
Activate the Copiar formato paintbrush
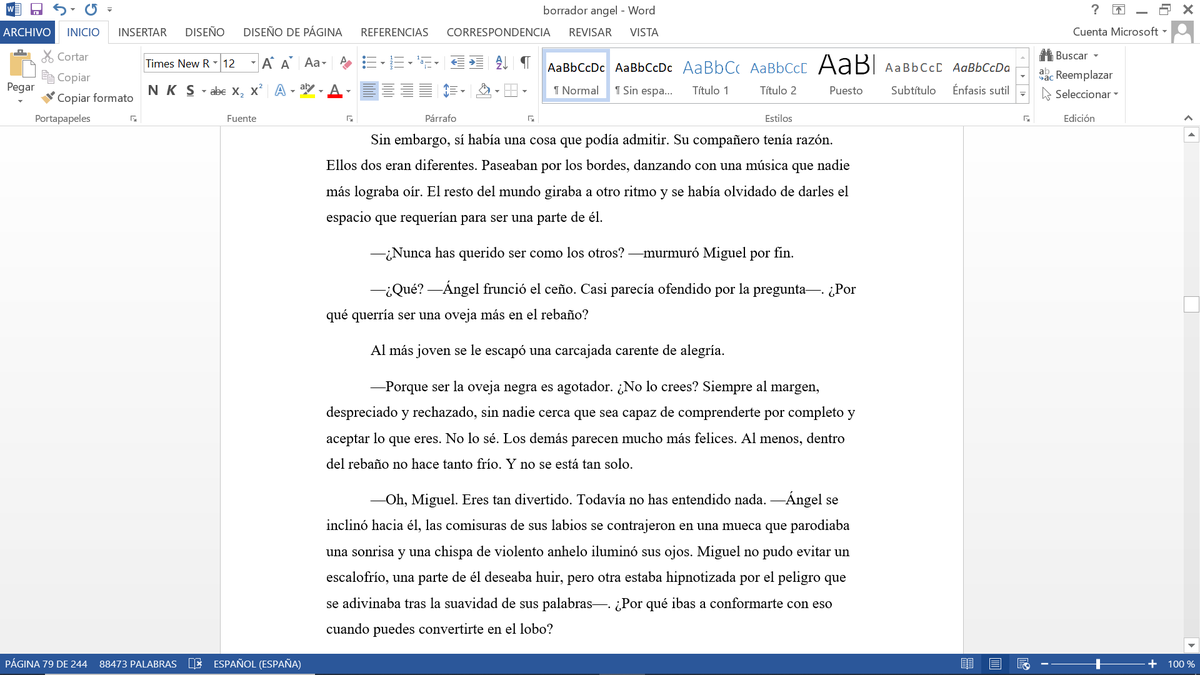(x=87, y=98)
